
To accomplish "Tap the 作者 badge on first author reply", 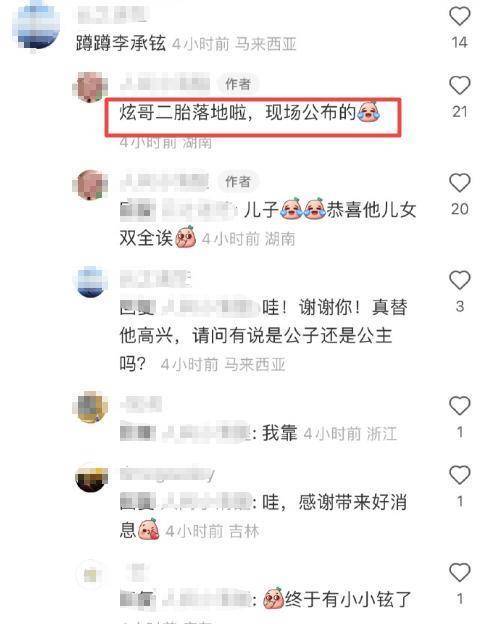I will point(238,84).
